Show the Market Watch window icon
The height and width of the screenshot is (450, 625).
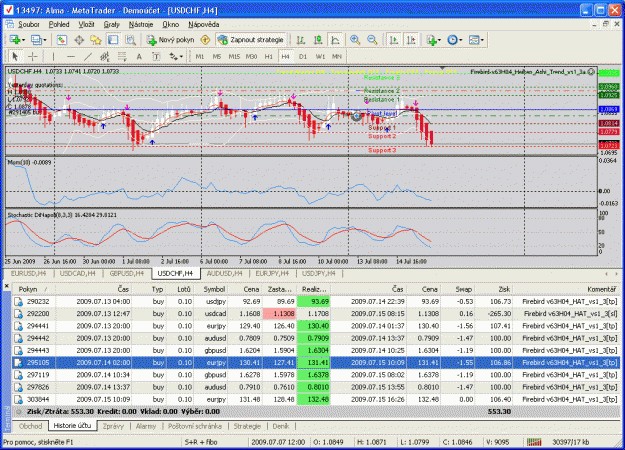coord(62,40)
